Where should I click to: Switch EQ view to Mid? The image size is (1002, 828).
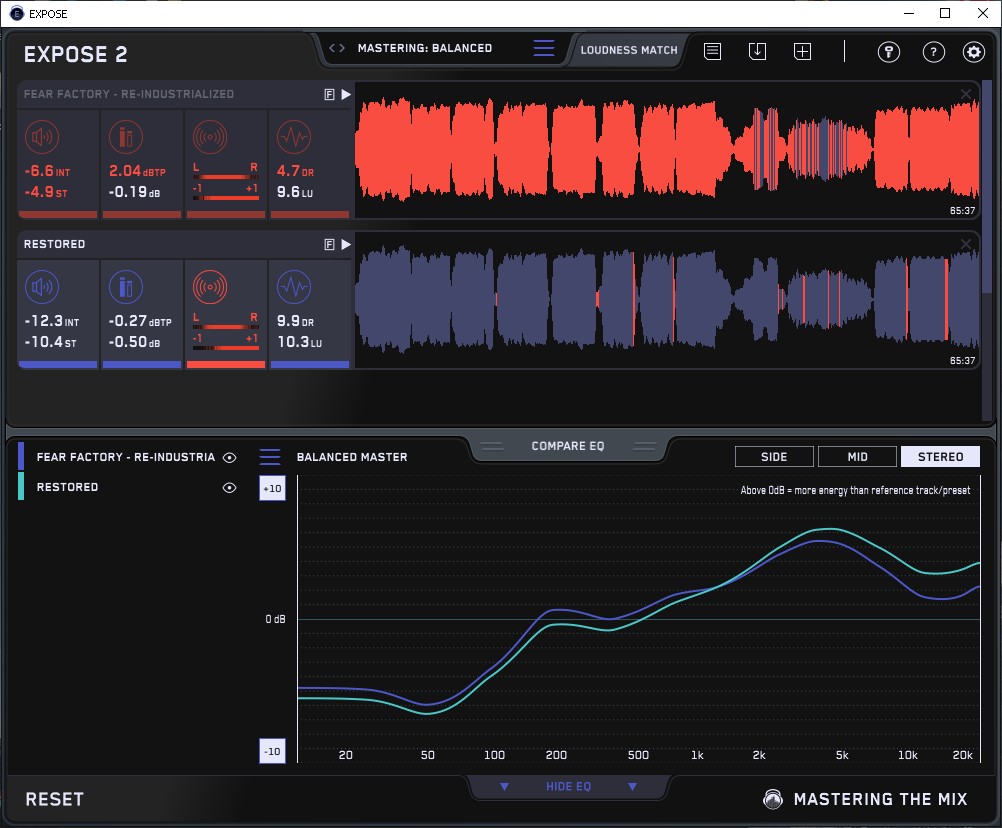(x=857, y=457)
